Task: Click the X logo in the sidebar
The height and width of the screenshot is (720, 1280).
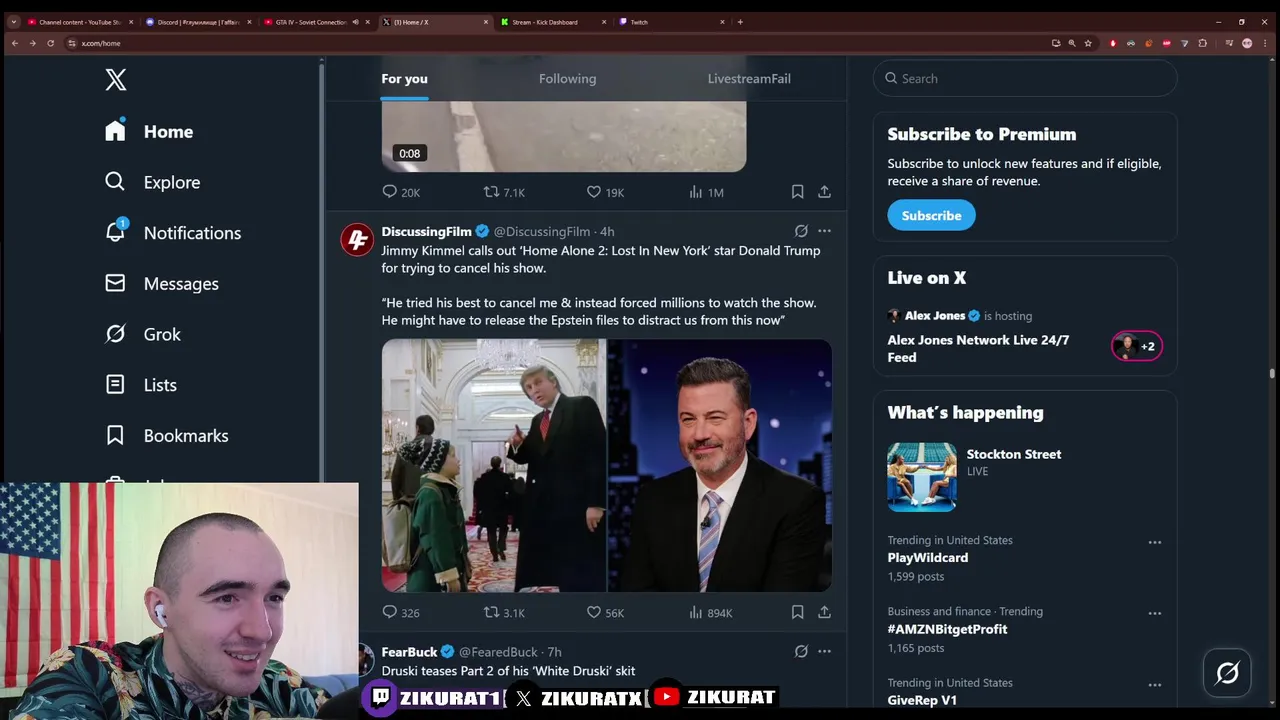Action: click(x=116, y=80)
